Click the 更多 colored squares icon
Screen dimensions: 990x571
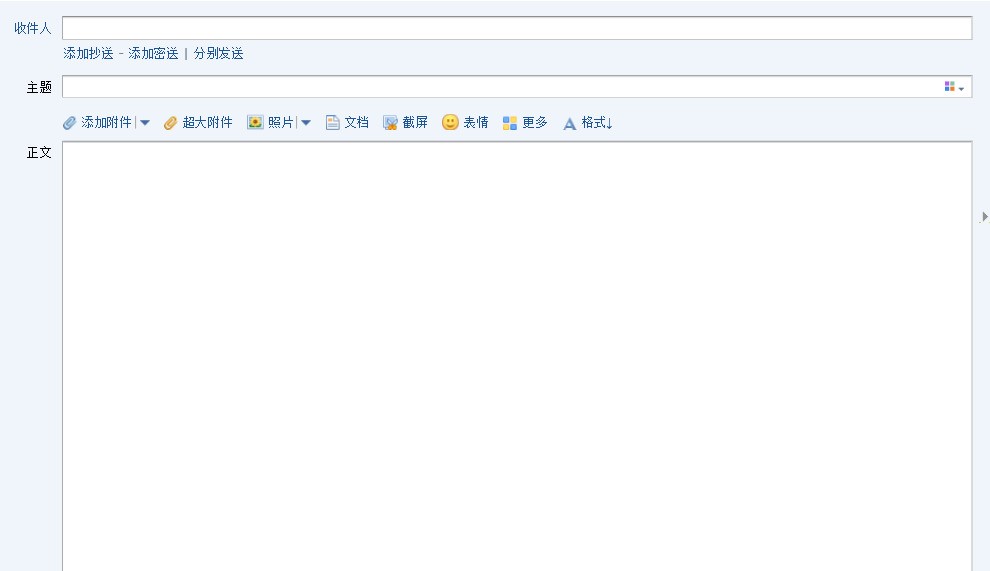coord(510,123)
